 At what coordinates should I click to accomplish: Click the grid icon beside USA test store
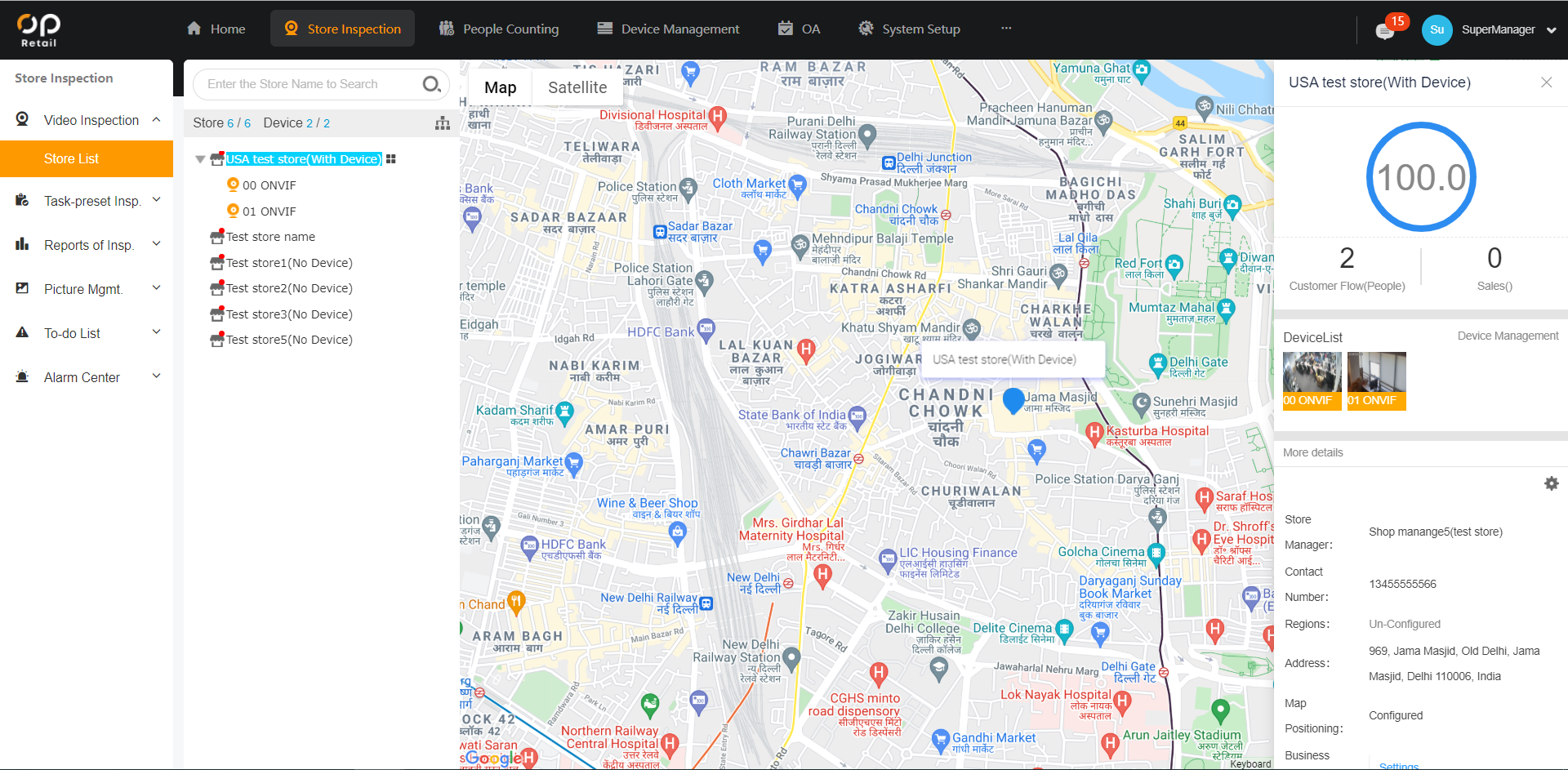(x=391, y=159)
